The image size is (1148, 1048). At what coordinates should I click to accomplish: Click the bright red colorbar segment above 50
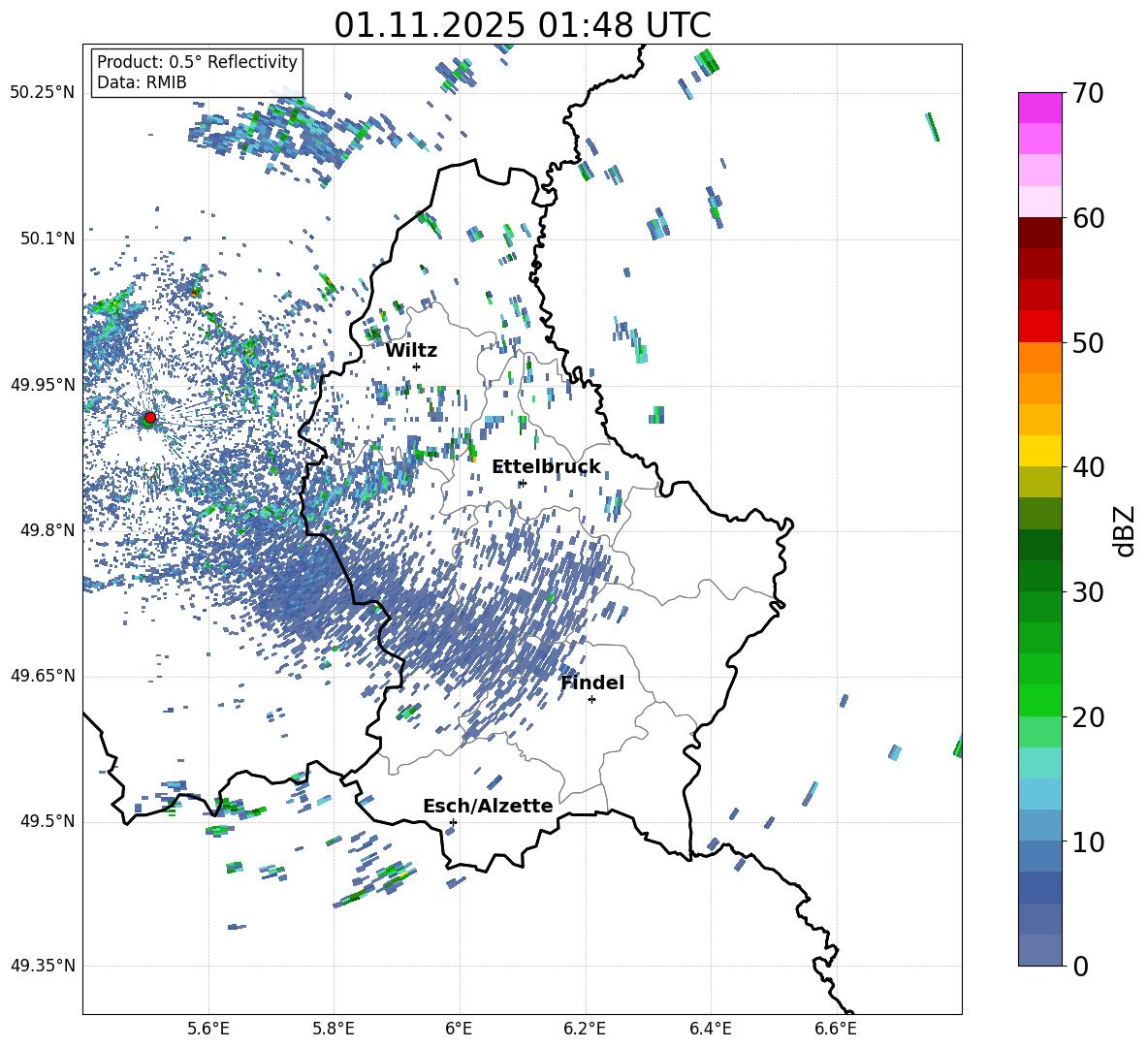click(1039, 327)
